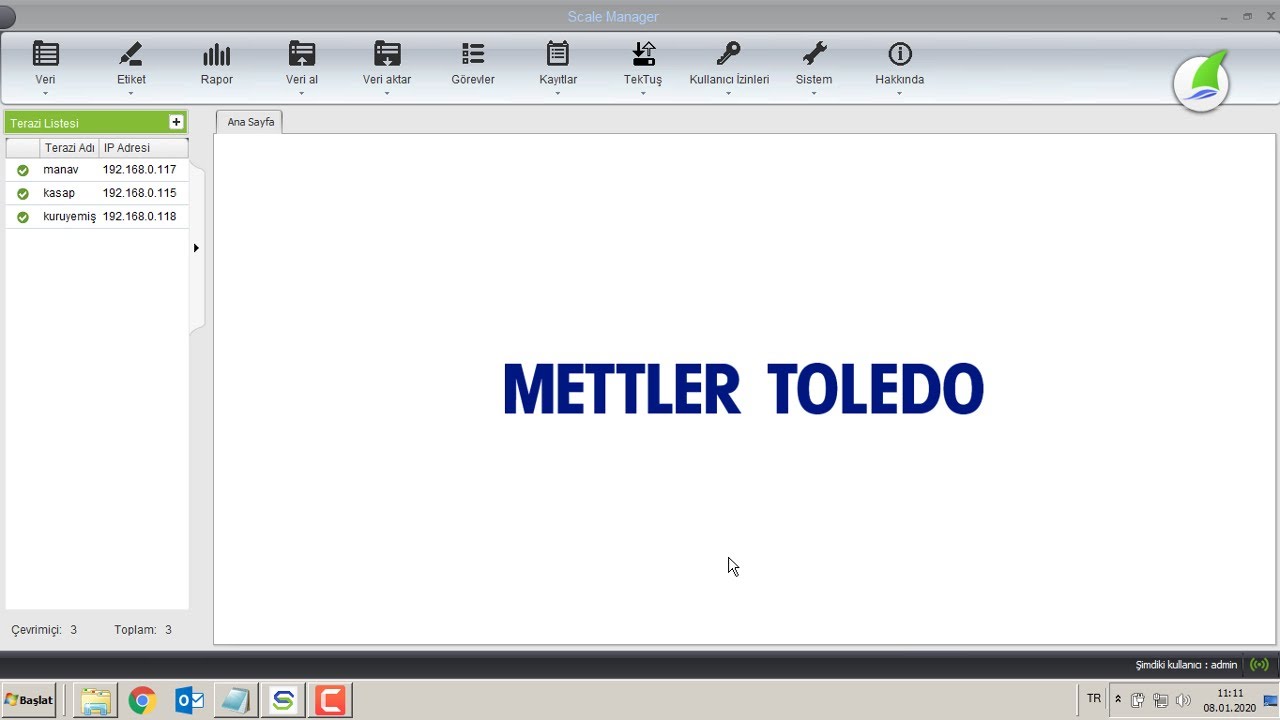This screenshot has height=720, width=1280.
Task: Expand the Sistem dropdown arrow
Action: 814,94
